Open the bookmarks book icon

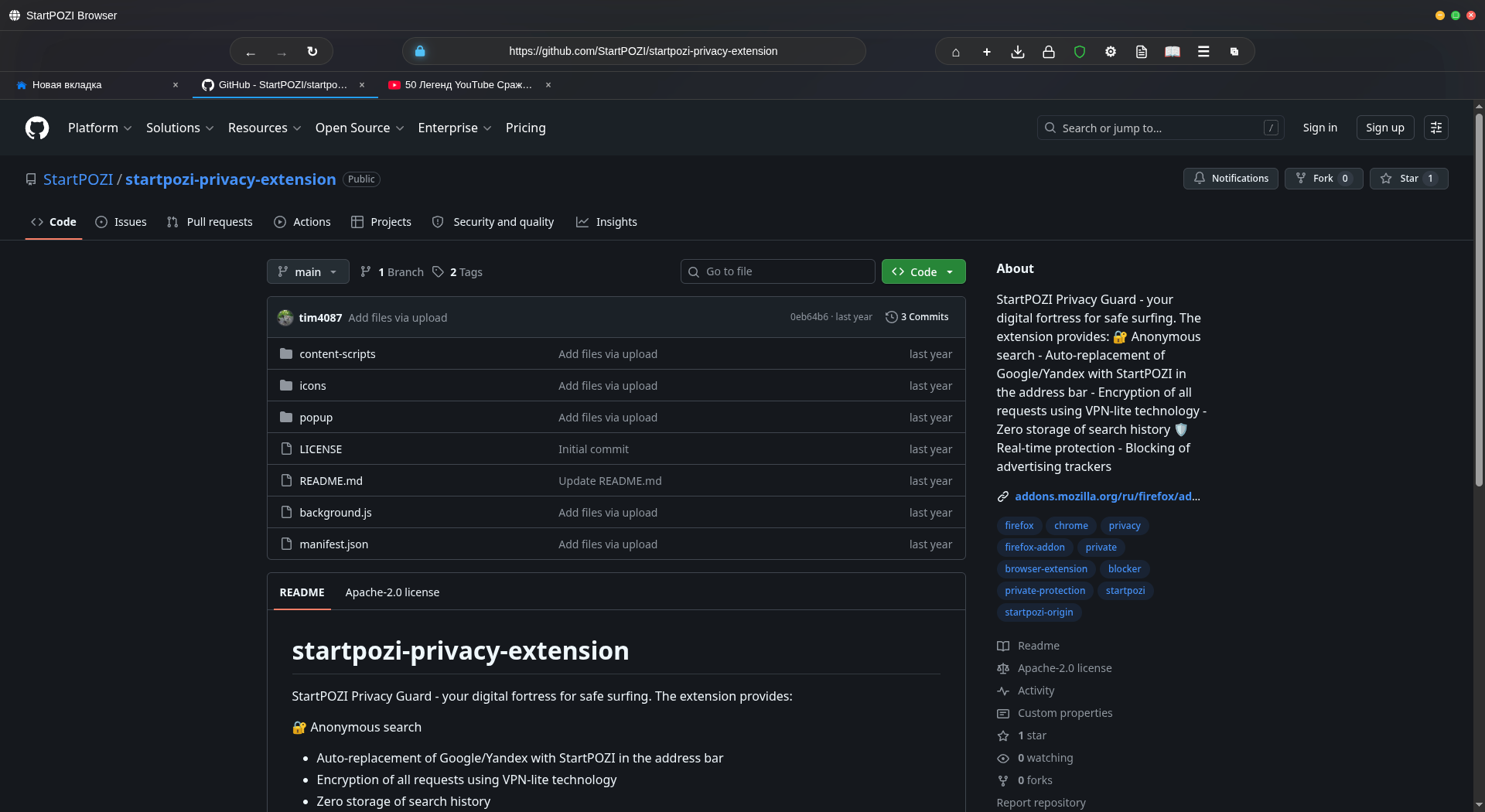point(1173,52)
